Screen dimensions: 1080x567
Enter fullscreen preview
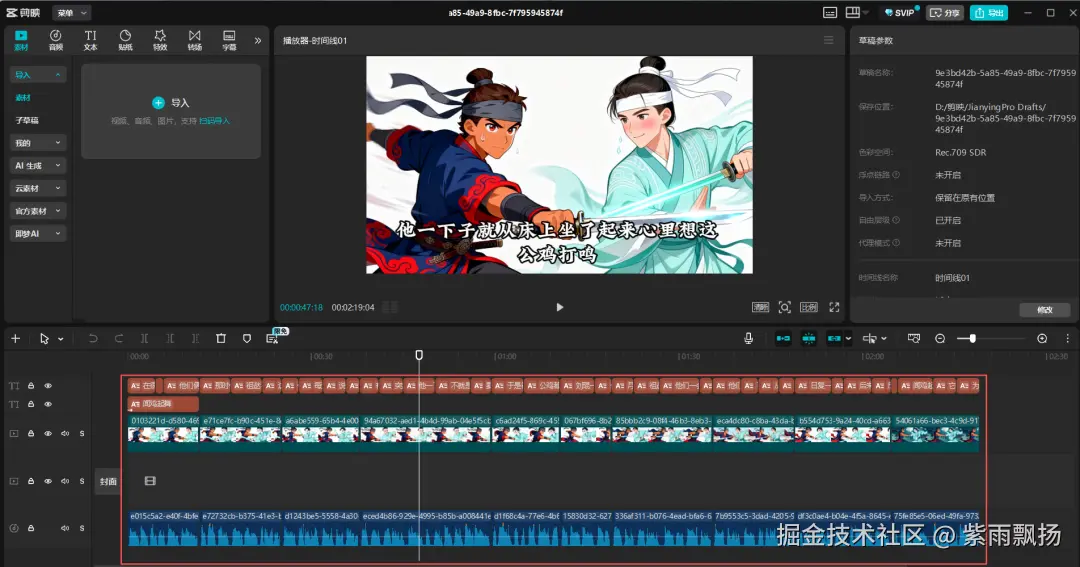point(834,307)
